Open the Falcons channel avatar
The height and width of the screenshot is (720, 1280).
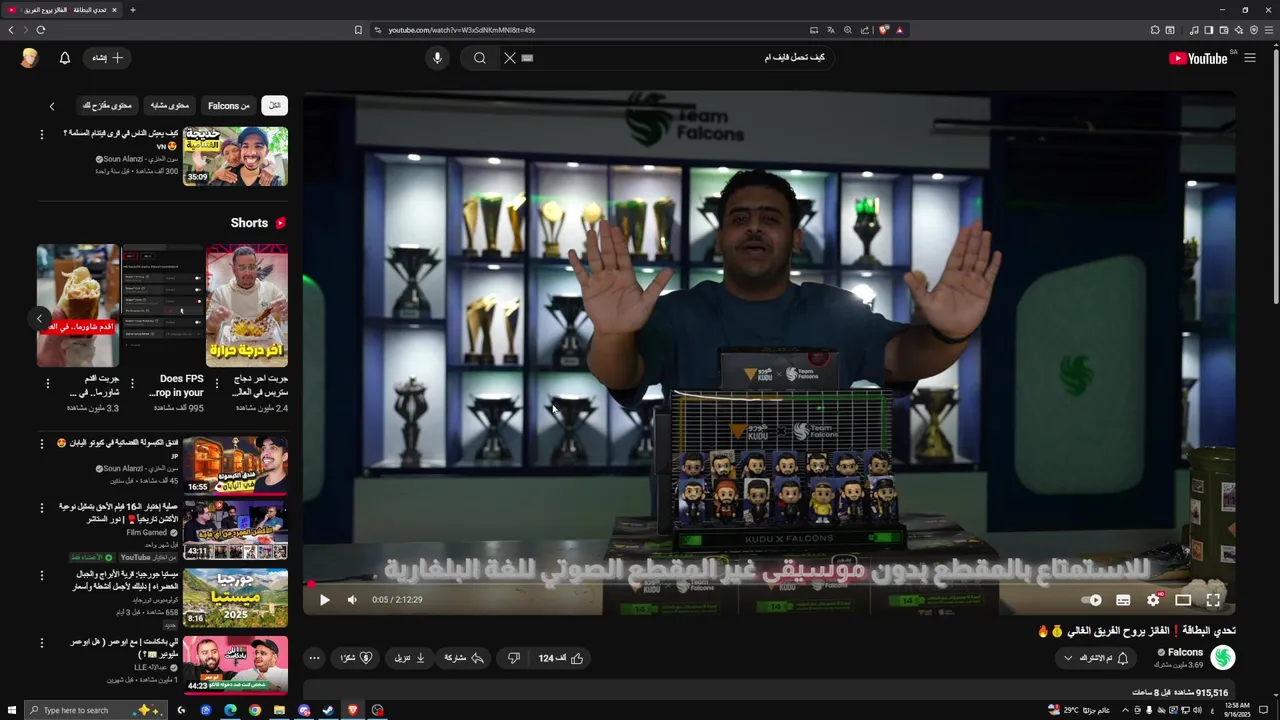pyautogui.click(x=1222, y=657)
